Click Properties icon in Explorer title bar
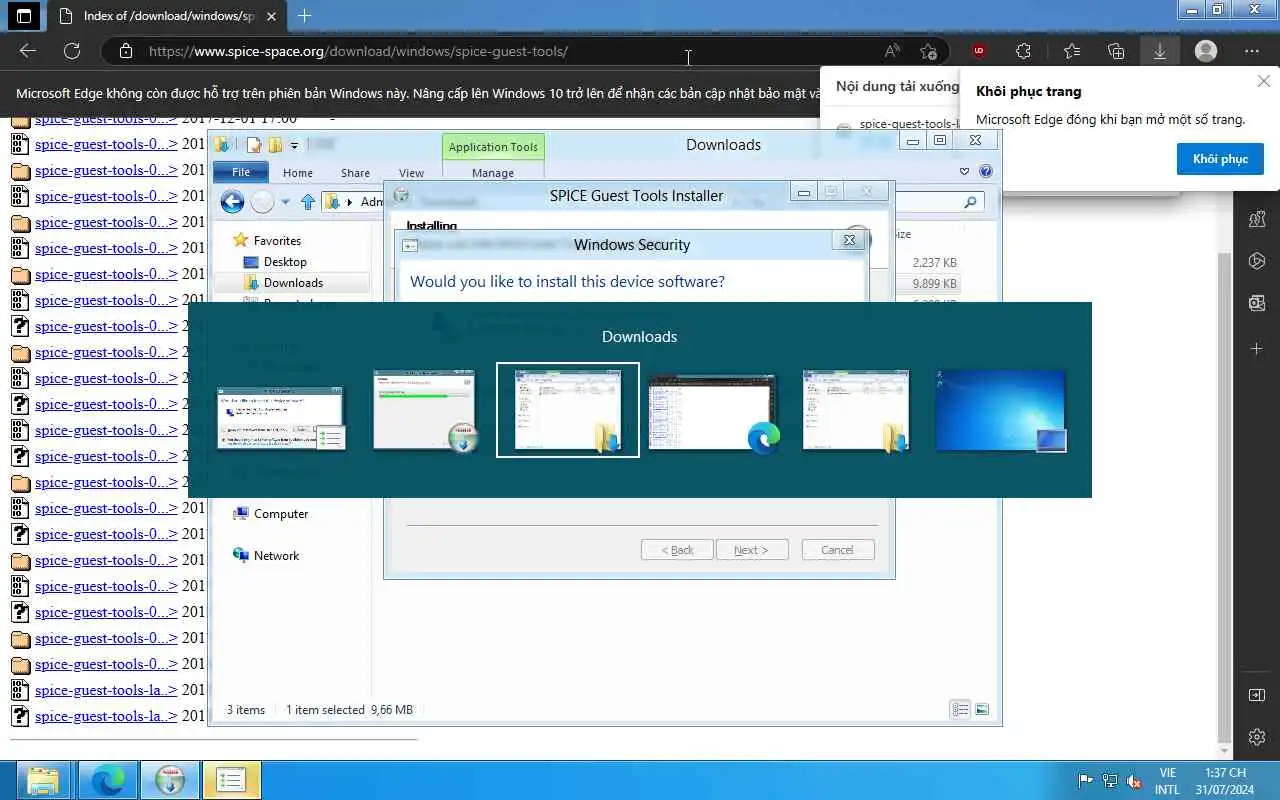 click(x=254, y=145)
